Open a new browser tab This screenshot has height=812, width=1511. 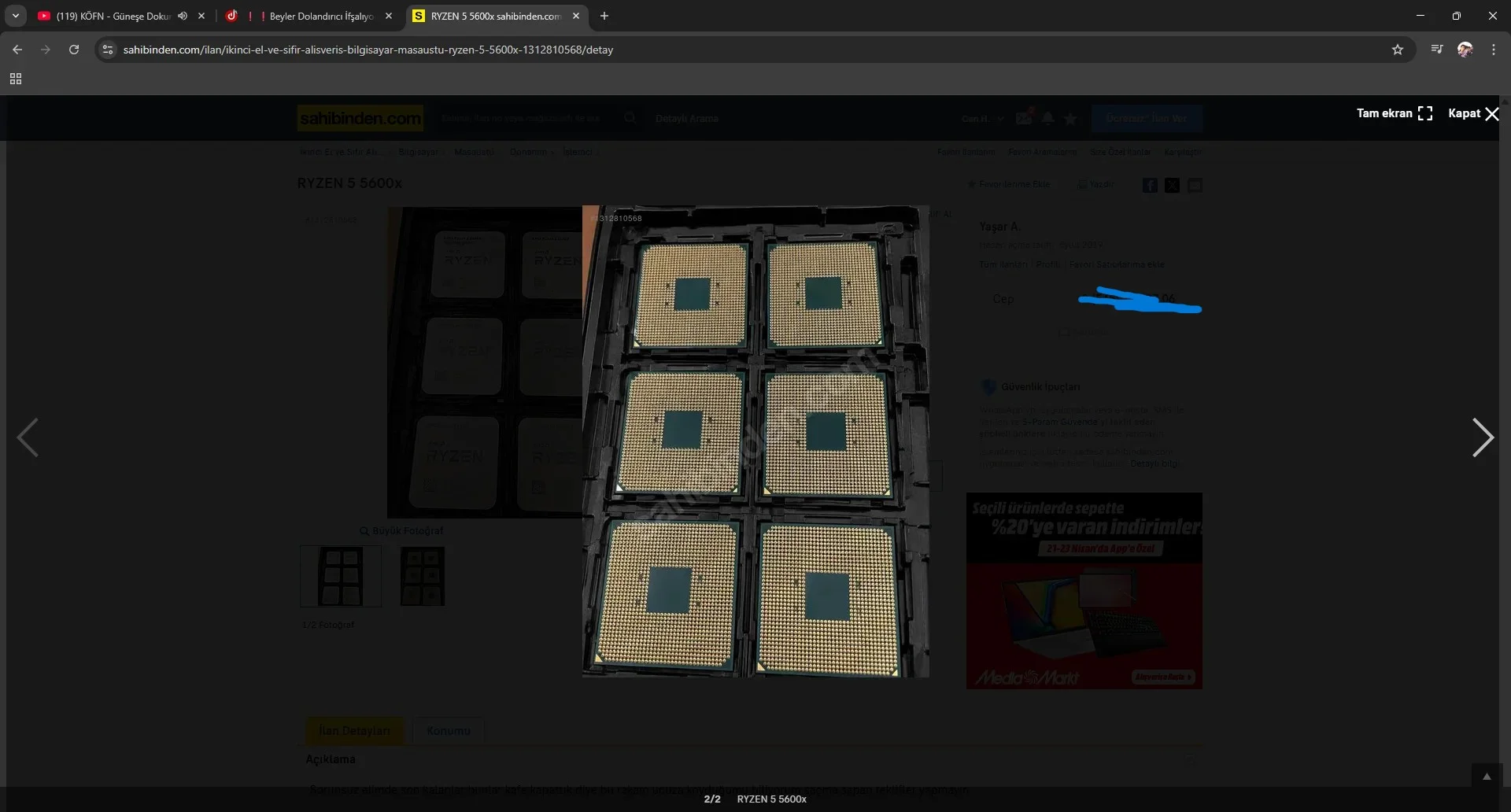604,16
